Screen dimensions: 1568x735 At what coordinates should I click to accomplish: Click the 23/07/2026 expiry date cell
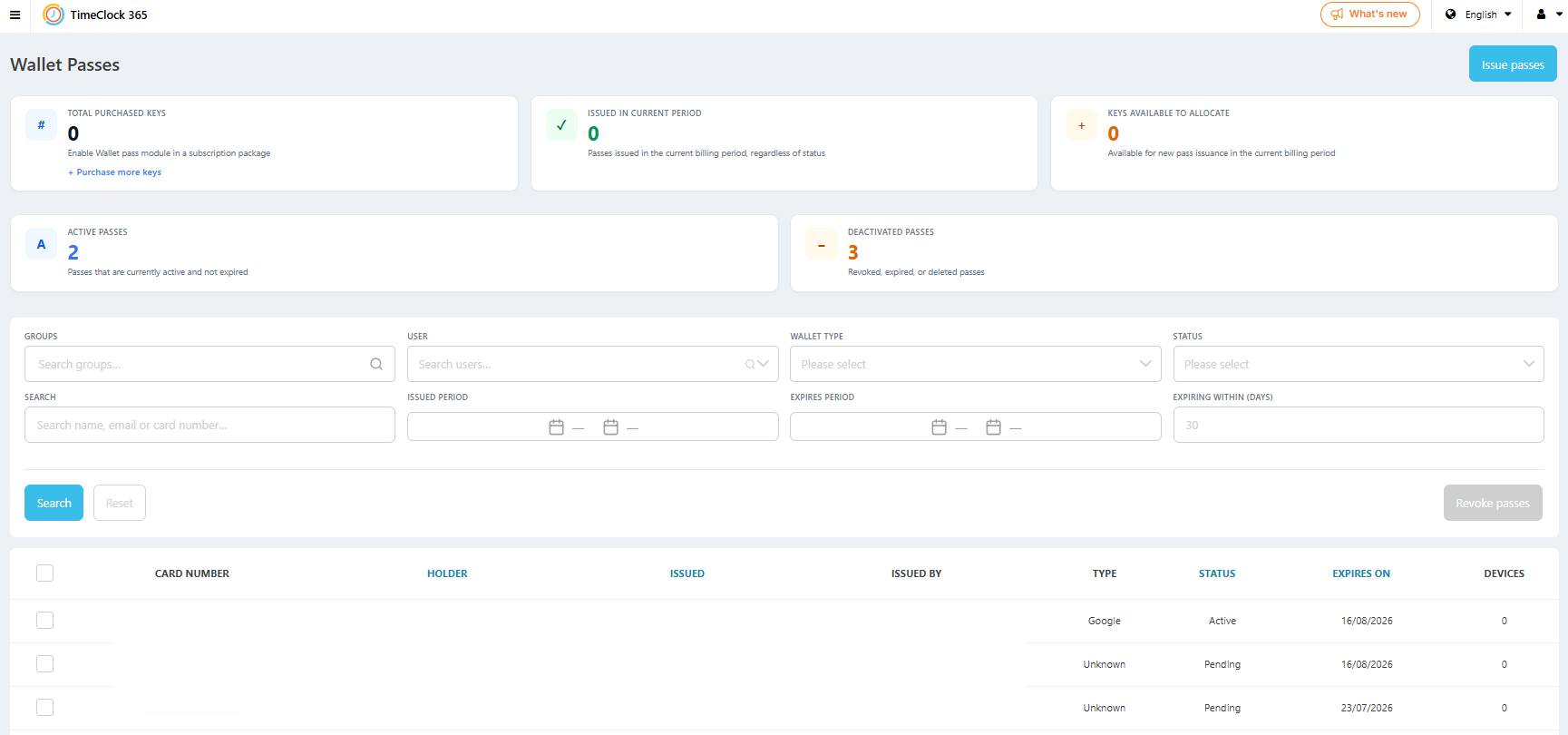point(1367,708)
